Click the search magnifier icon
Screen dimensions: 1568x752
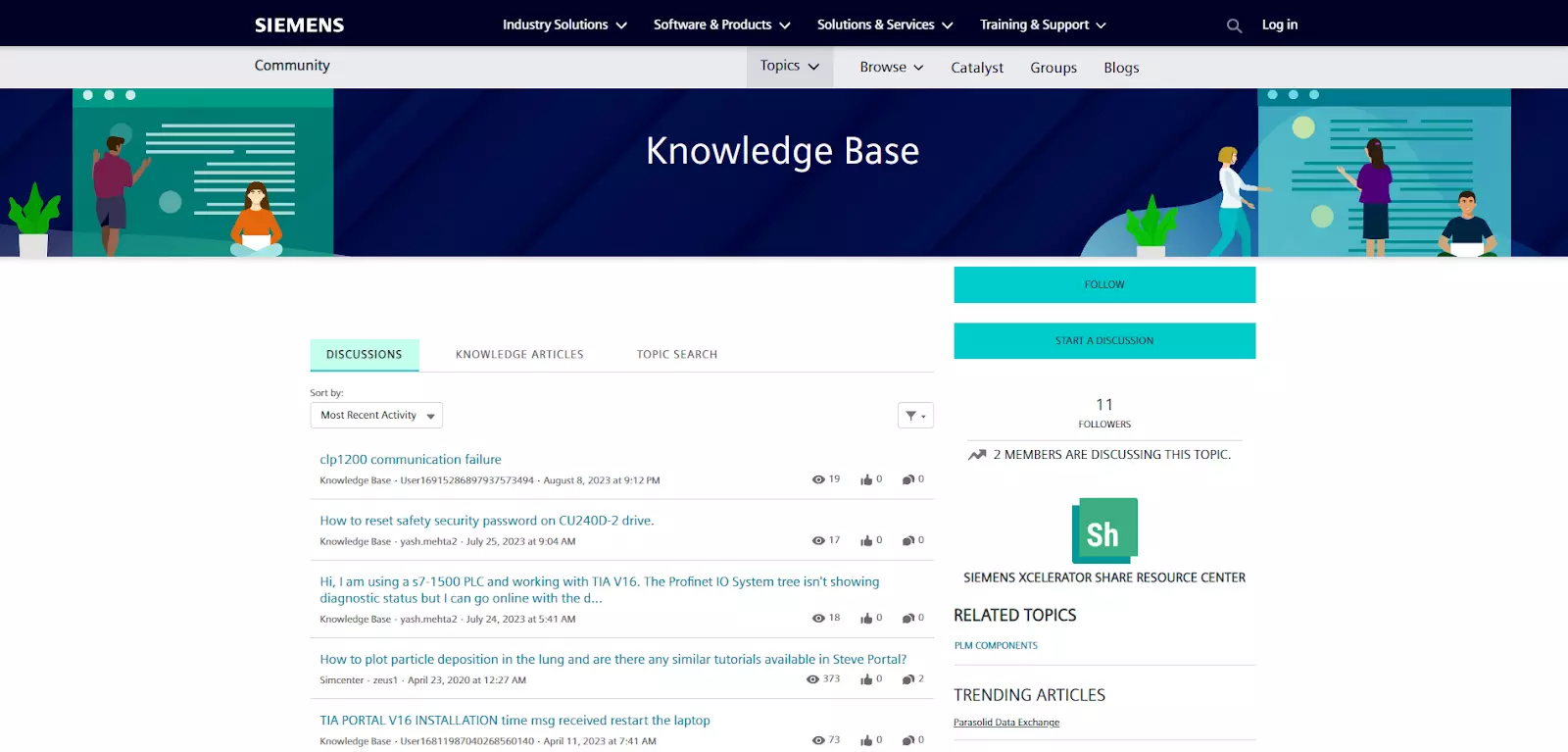(x=1234, y=25)
